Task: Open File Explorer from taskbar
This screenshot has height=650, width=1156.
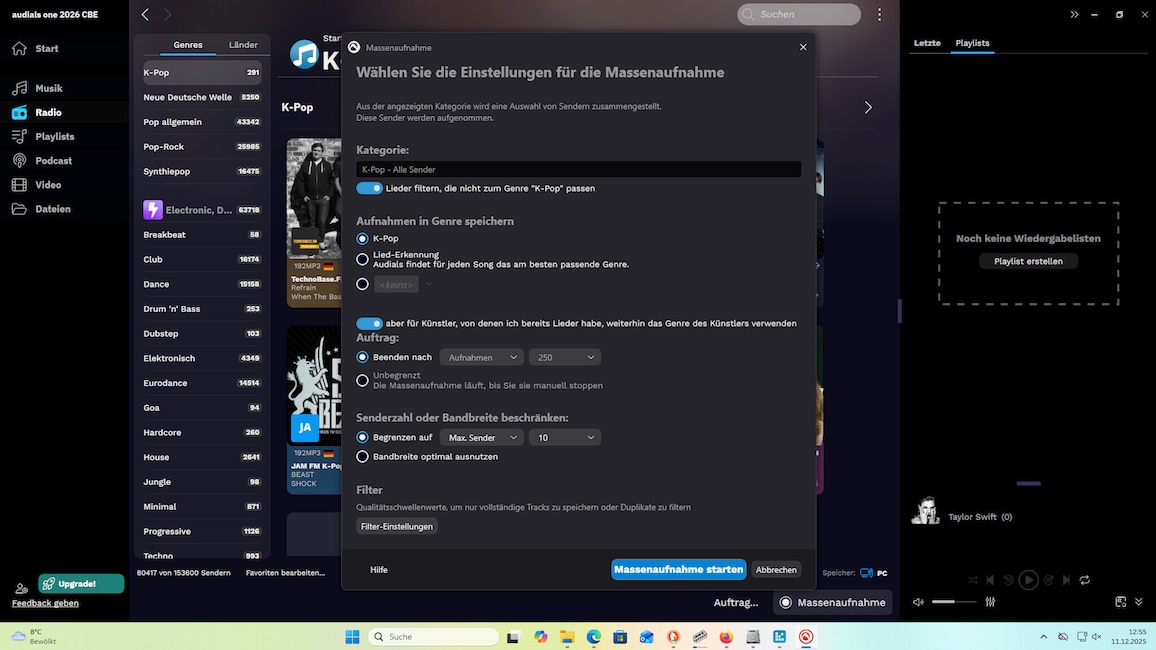Action: tap(567, 637)
